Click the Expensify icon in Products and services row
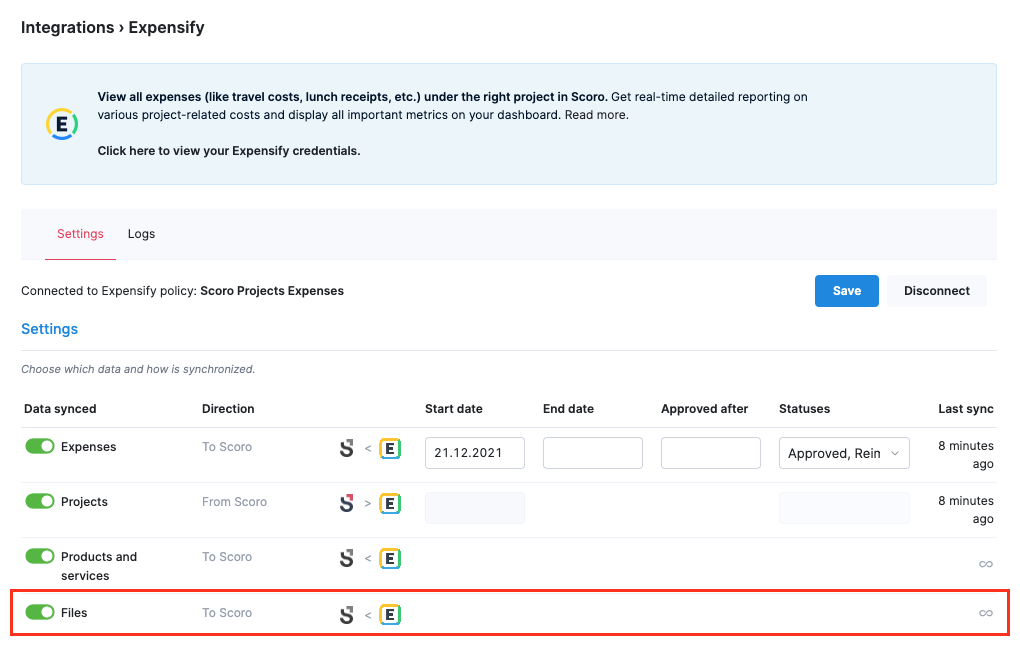The height and width of the screenshot is (660, 1020). pos(390,558)
